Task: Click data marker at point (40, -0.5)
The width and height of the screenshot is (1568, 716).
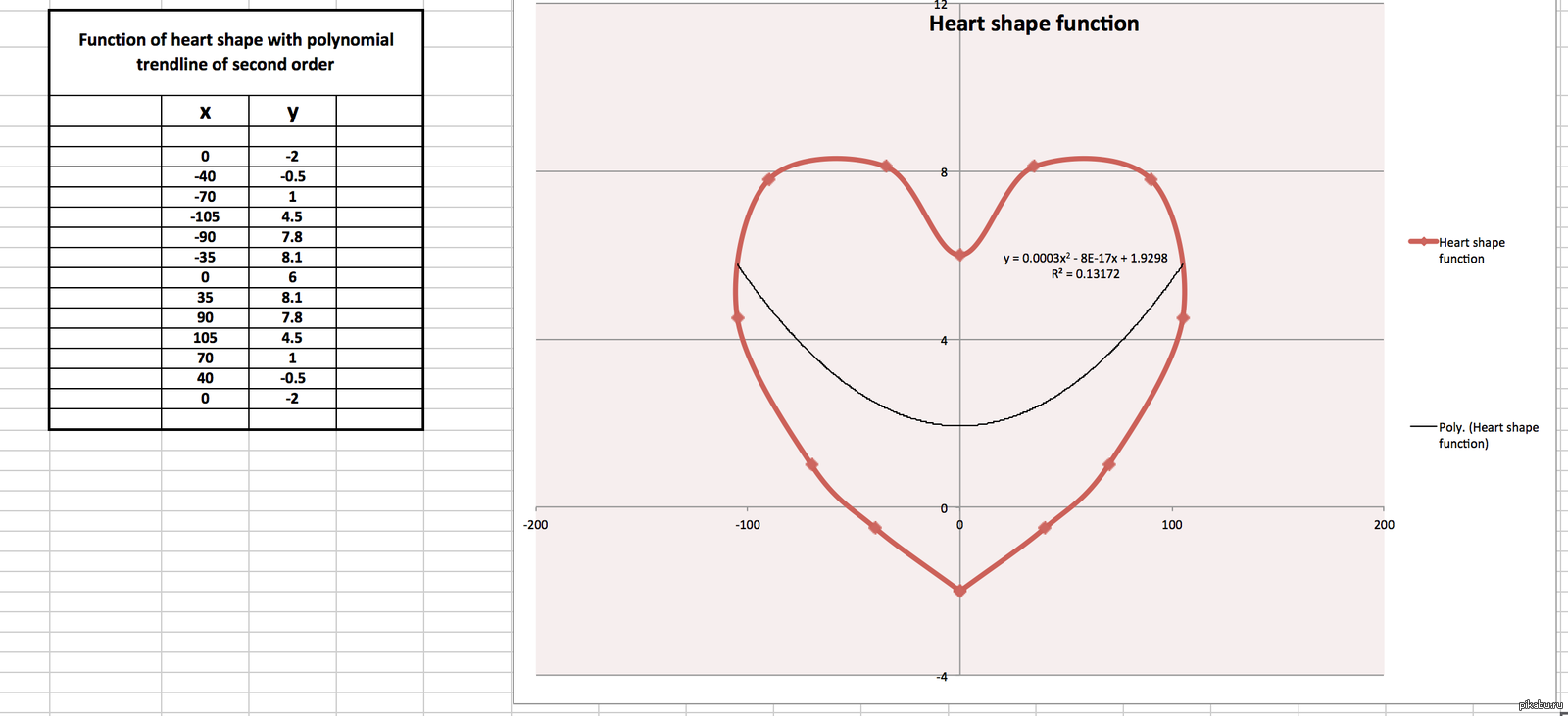Action: tap(1045, 528)
